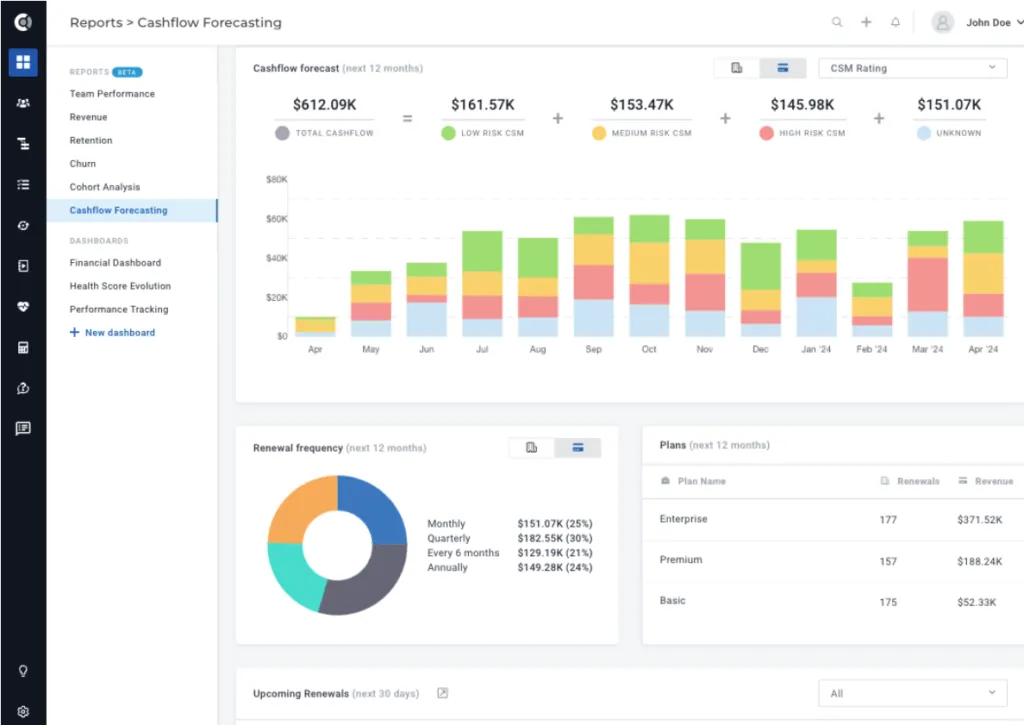Open the message feedback icon in left rail
1024x725 pixels.
coord(23,428)
